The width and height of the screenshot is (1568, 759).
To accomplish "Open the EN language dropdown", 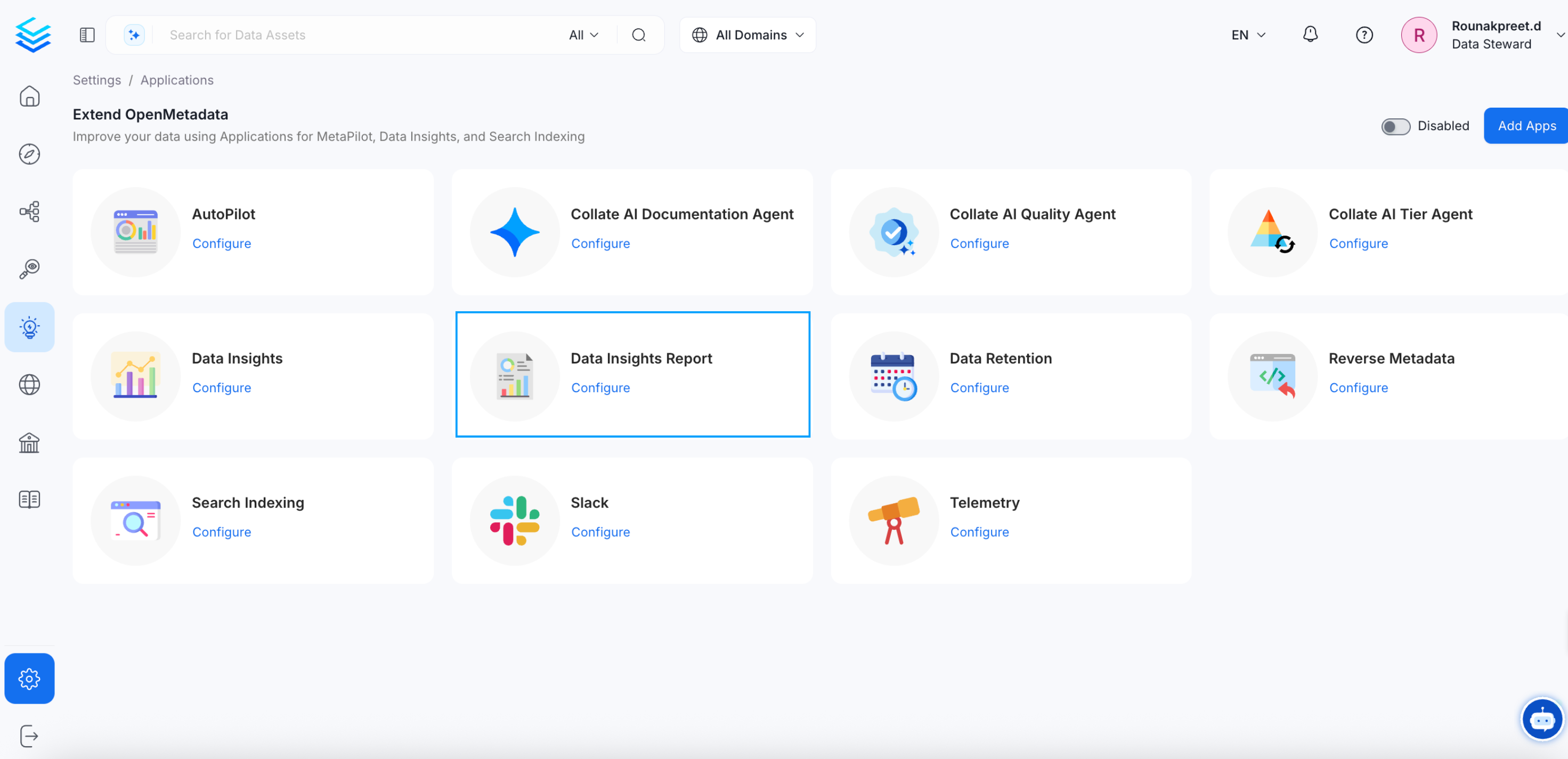I will coord(1248,35).
